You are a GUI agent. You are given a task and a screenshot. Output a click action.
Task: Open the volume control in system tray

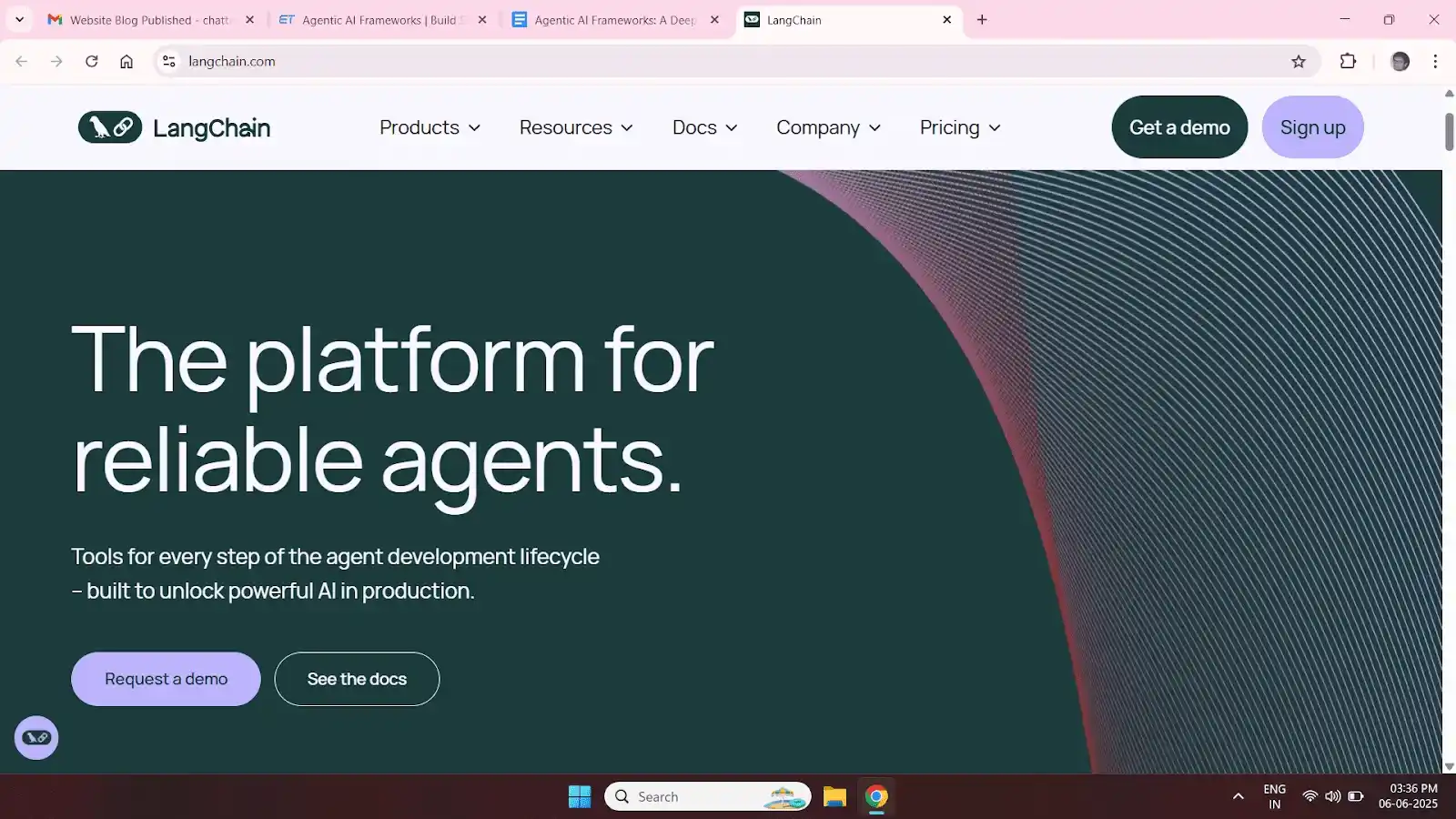[x=1332, y=795]
